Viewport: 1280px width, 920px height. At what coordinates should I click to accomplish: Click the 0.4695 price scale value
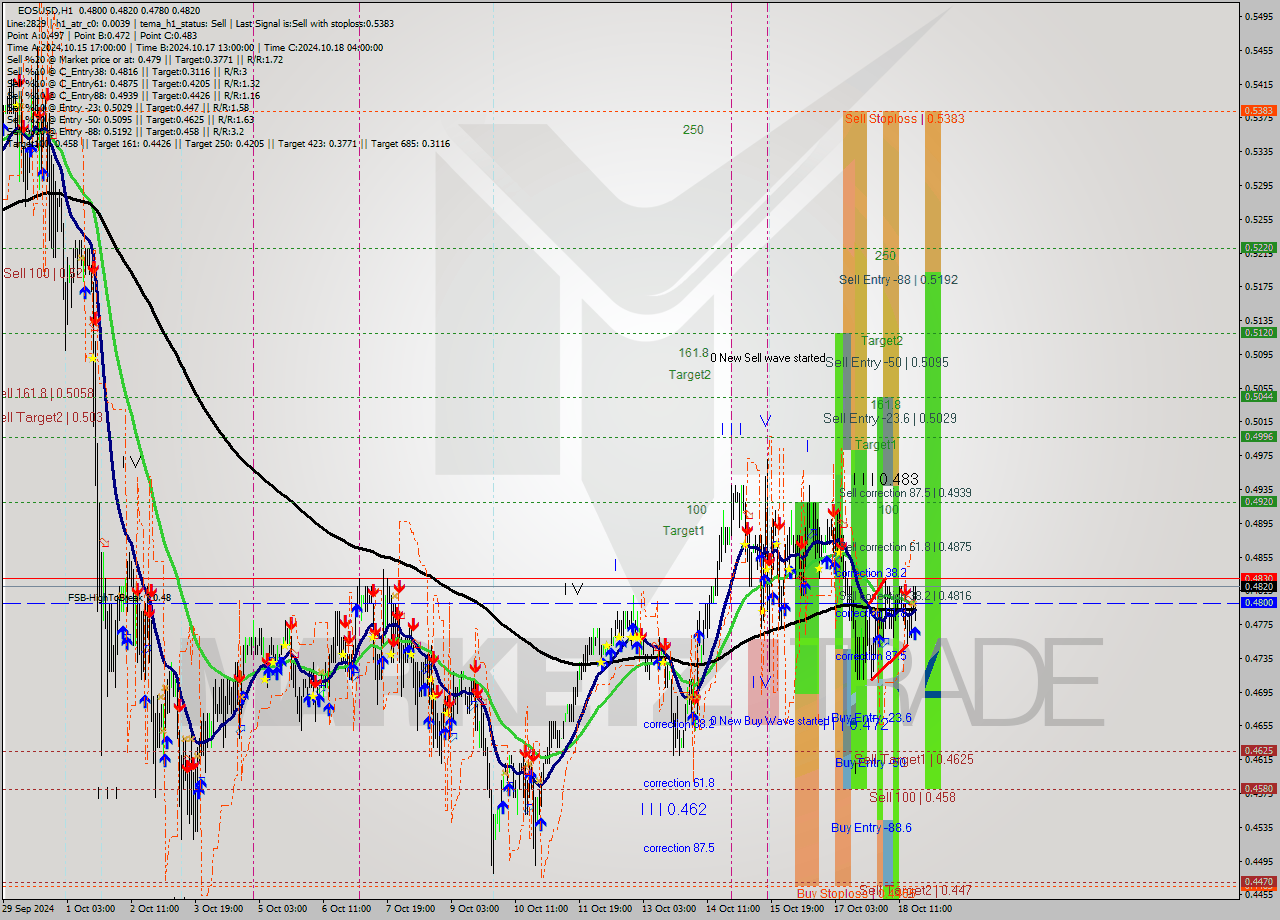click(1259, 692)
